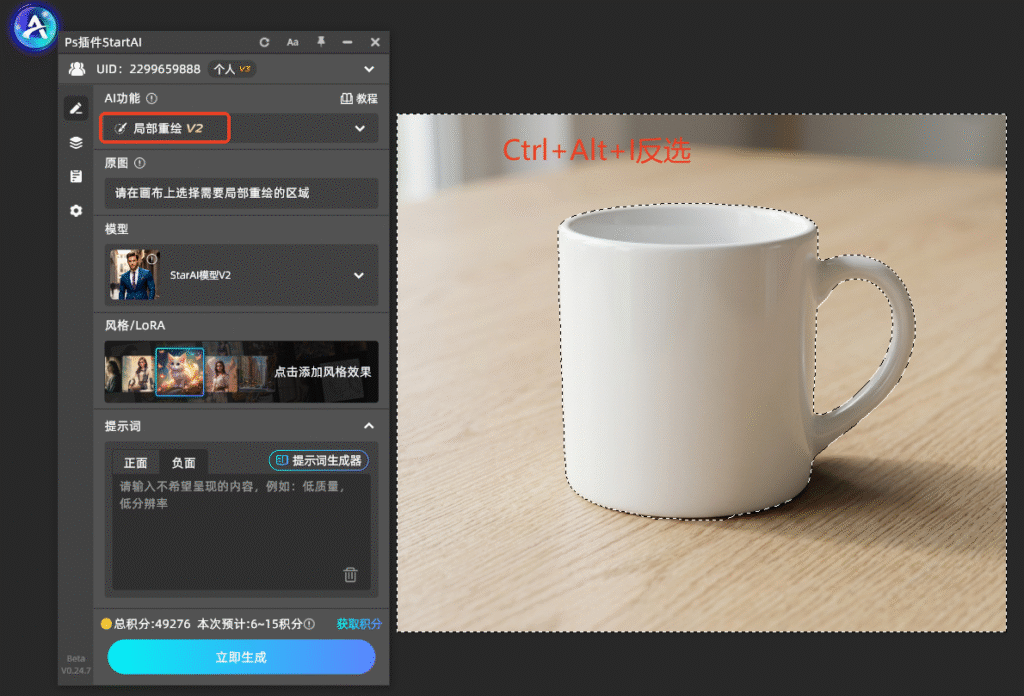Click the info icon beside 原图
This screenshot has height=696, width=1024.
point(140,163)
